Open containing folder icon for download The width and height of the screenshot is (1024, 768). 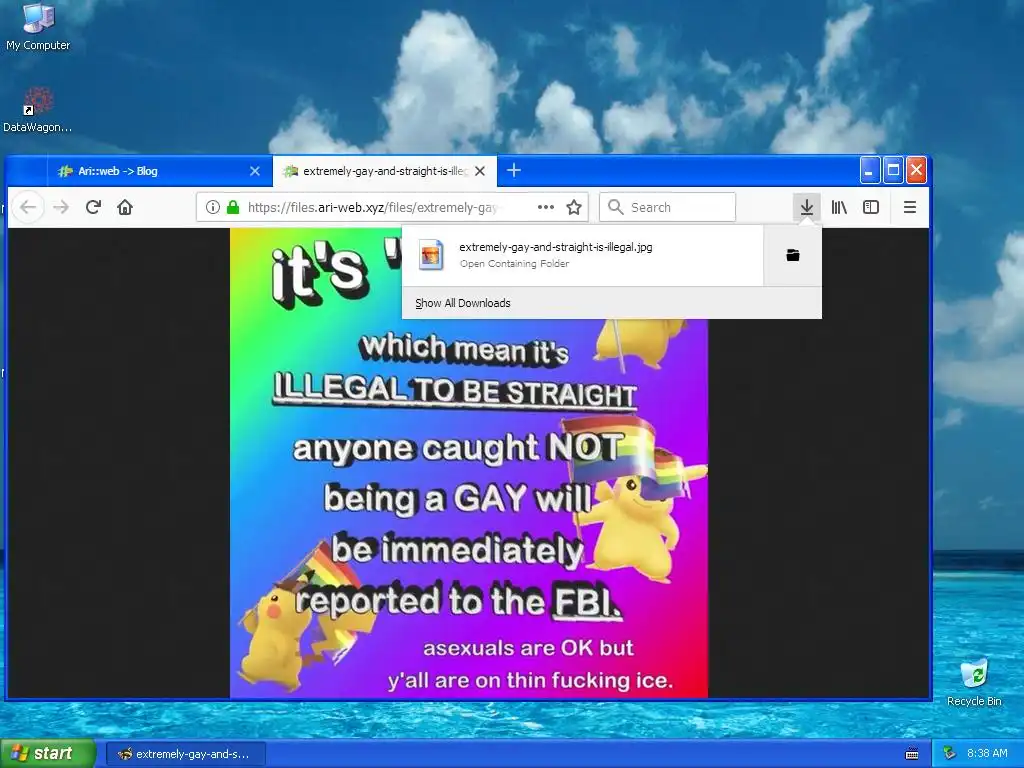(x=793, y=255)
